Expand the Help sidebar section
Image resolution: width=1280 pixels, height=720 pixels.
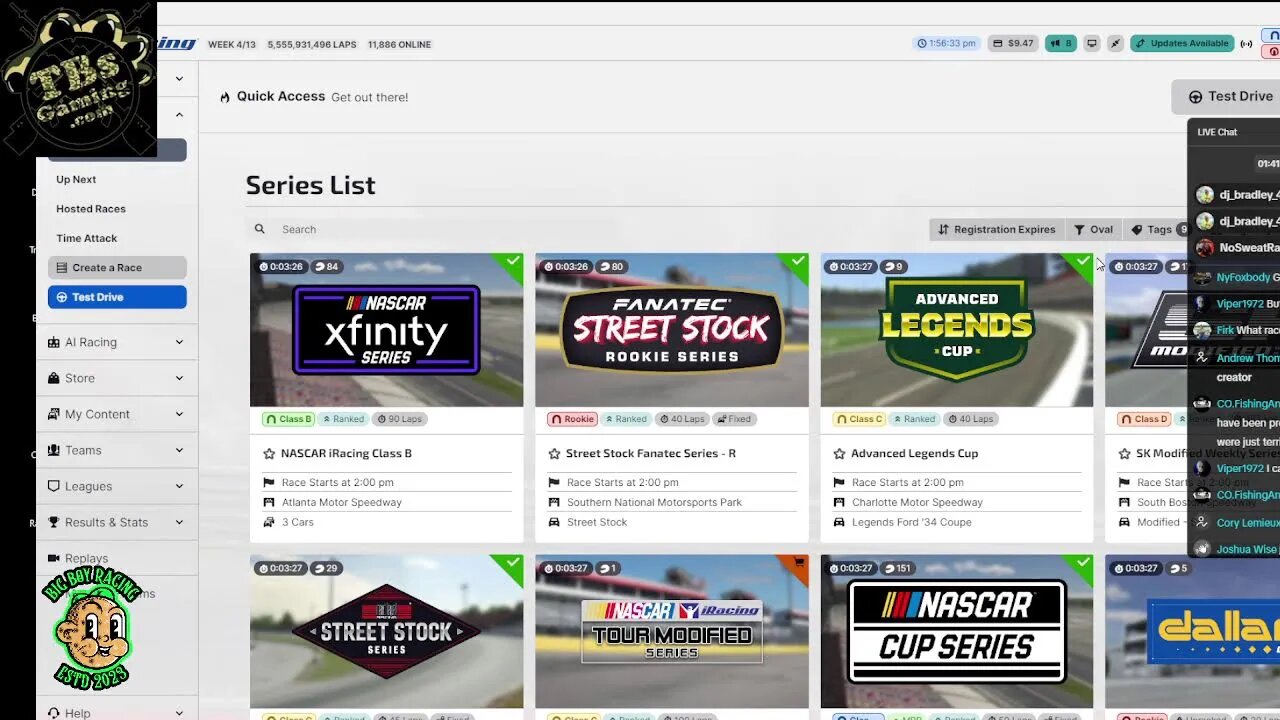[116, 712]
